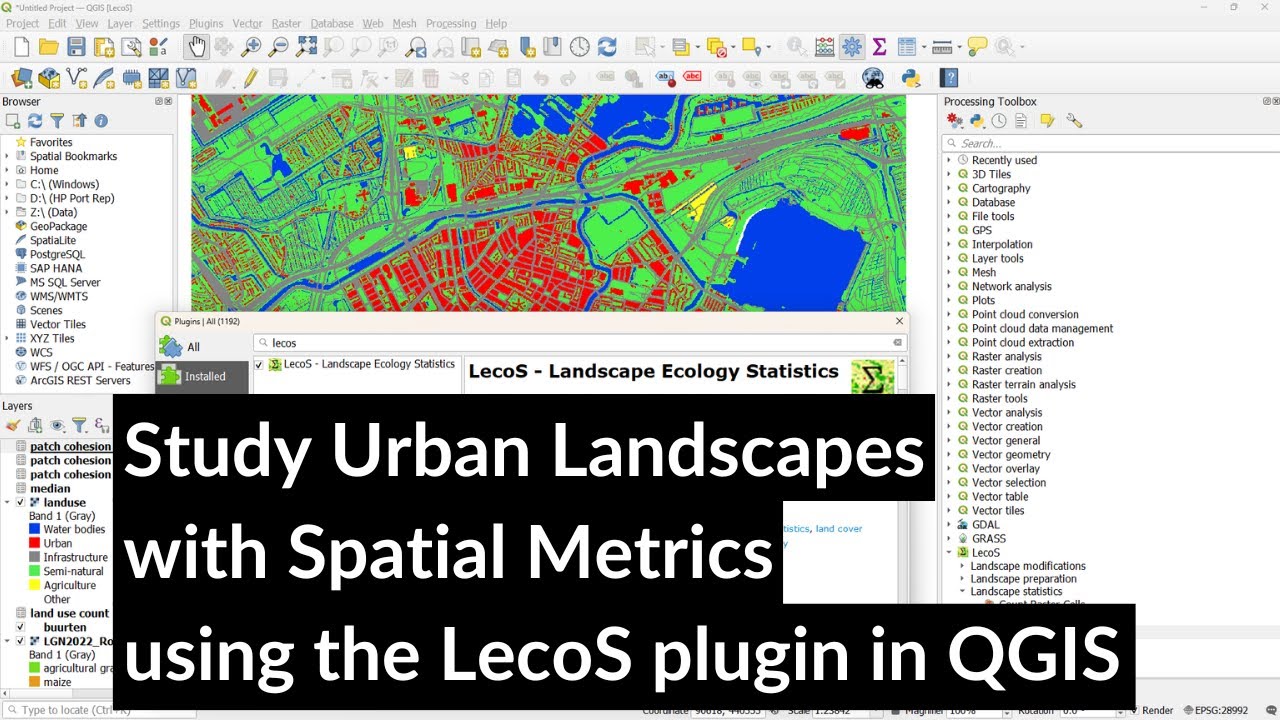
Task: Open the temporal controller clock icon
Action: pyautogui.click(x=580, y=46)
